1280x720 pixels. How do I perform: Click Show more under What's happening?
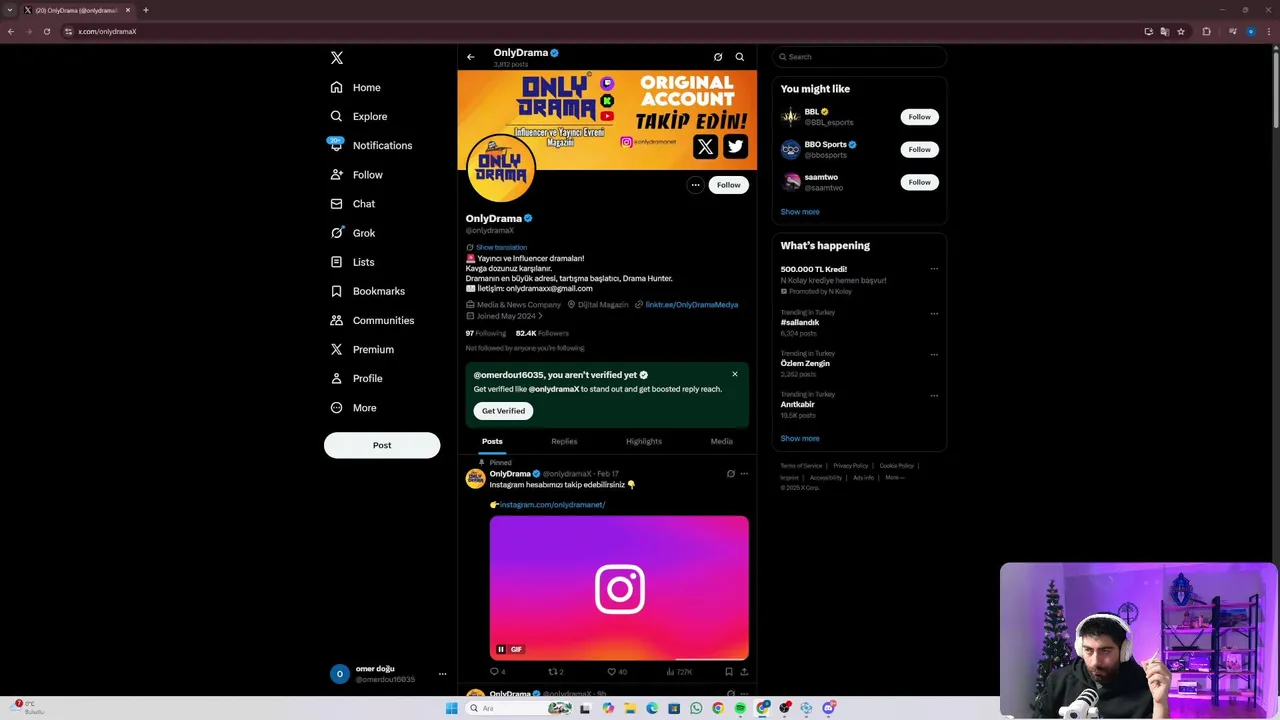(800, 439)
